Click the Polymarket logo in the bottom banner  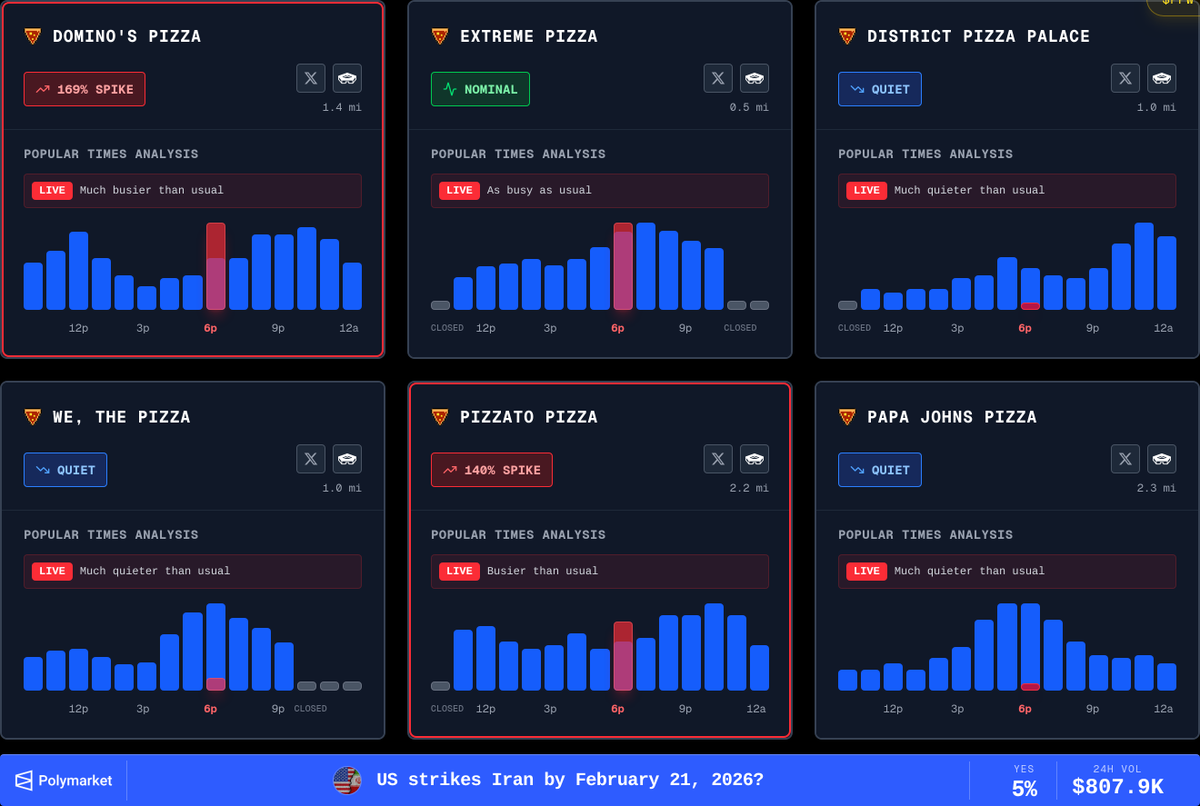click(64, 780)
